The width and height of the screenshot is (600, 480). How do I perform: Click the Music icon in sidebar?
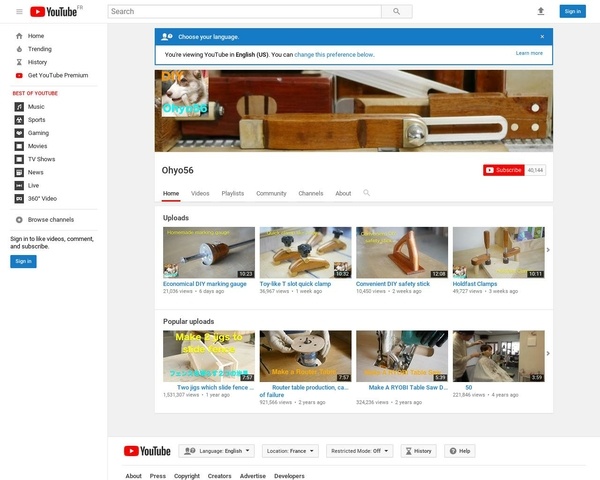(19, 107)
